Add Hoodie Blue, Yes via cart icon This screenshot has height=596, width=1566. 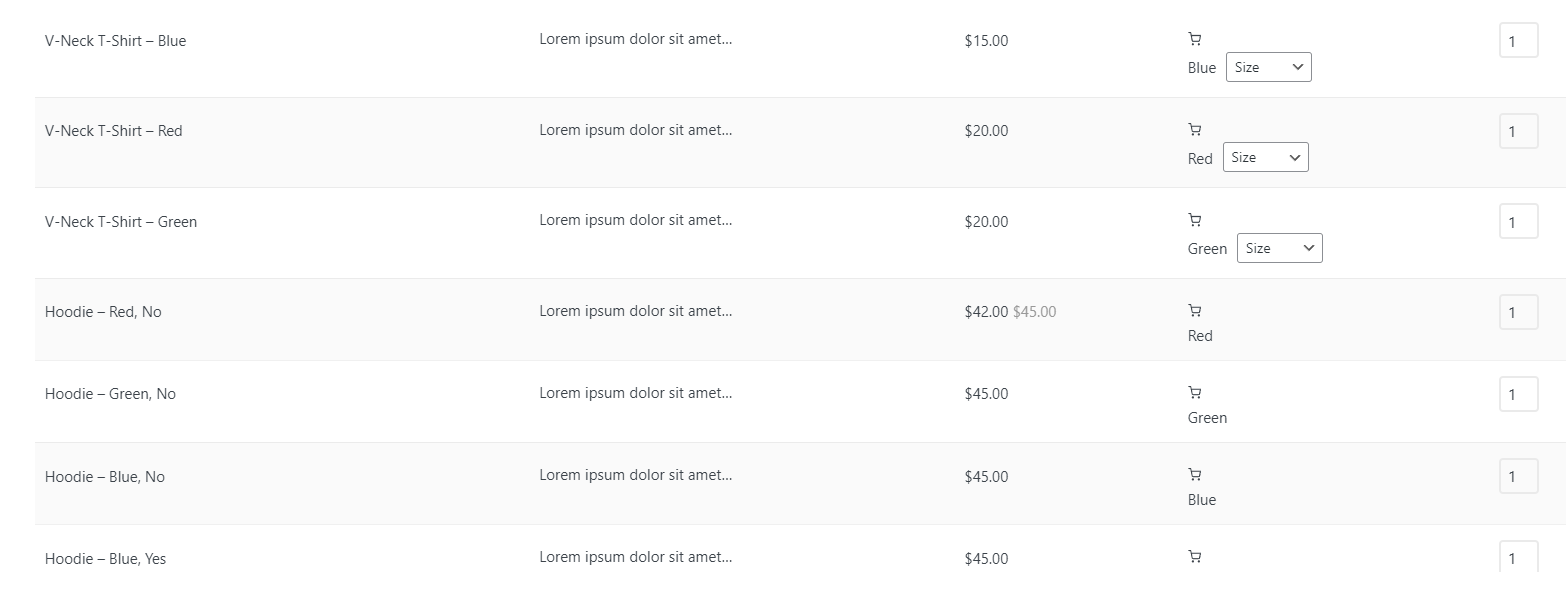pyautogui.click(x=1194, y=557)
